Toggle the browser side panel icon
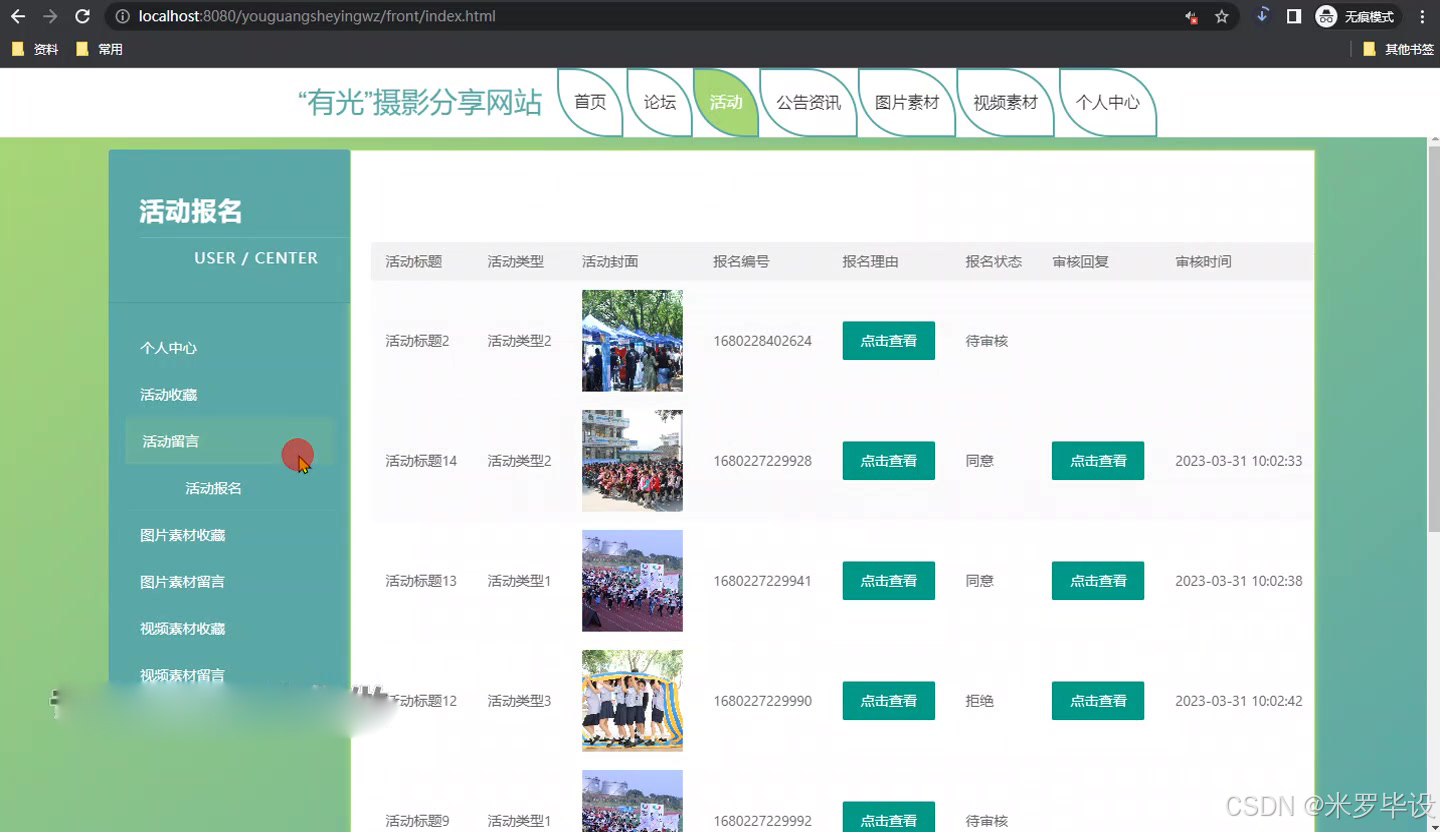 point(1293,16)
